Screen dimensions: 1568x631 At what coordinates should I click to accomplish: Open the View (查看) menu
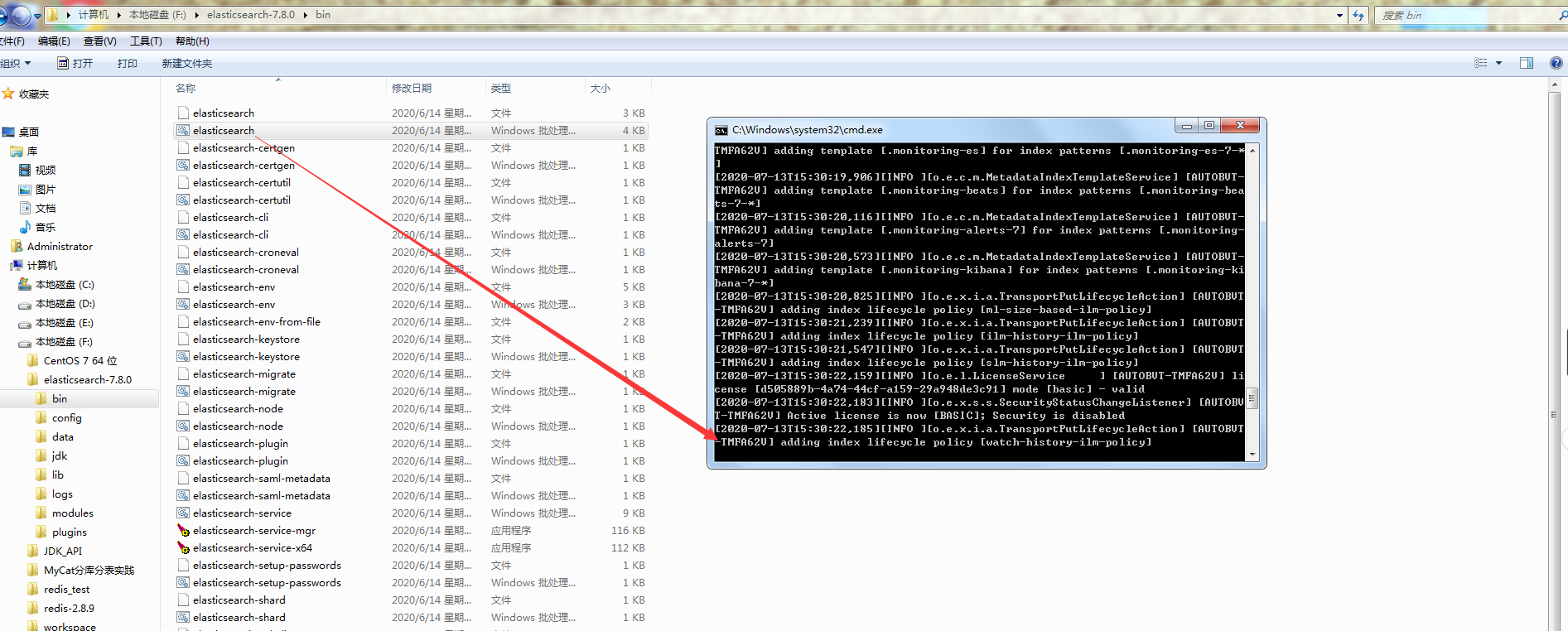[99, 41]
